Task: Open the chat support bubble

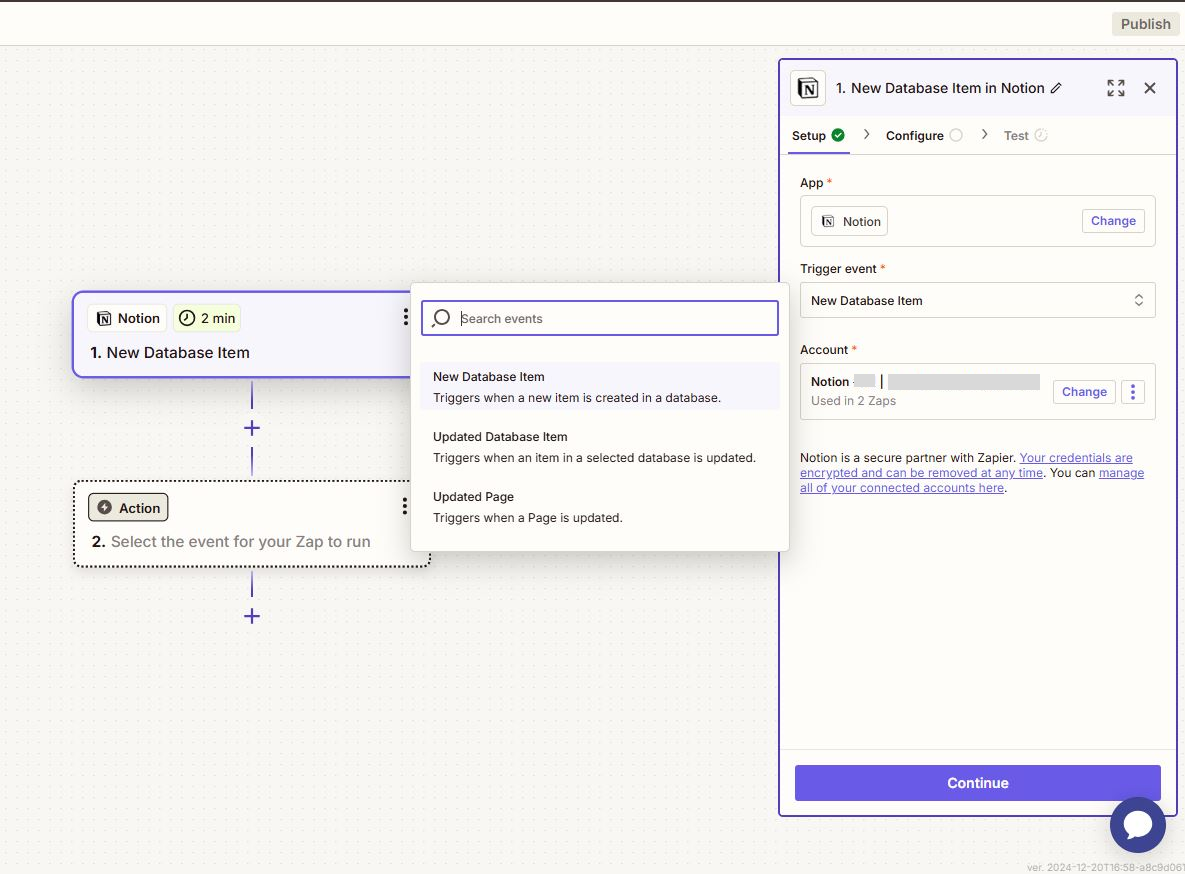Action: tap(1137, 824)
